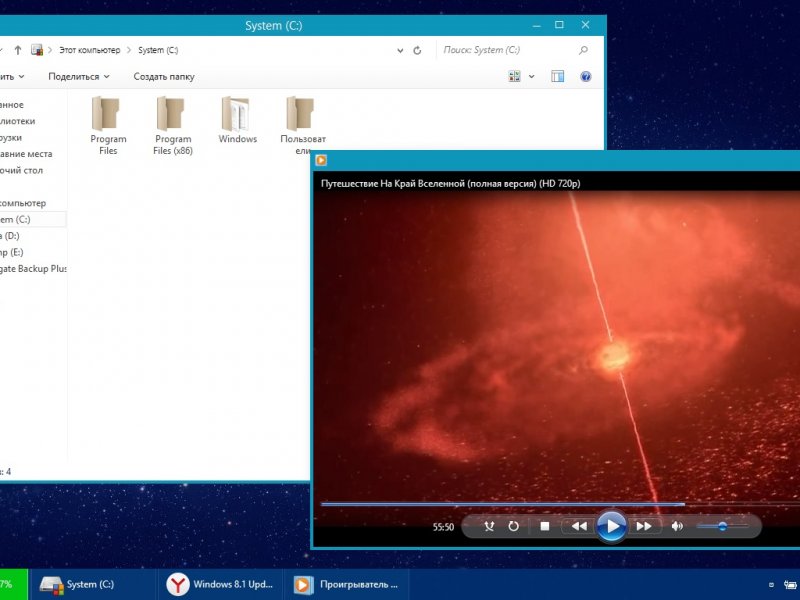Change the folder view layout icon

click(x=514, y=77)
